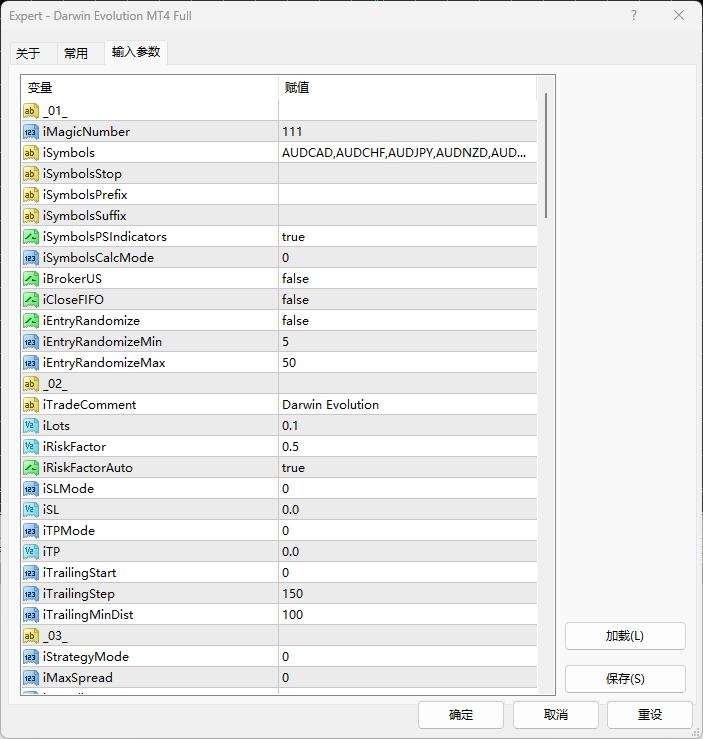
Task: Click the boolean icon beside iRiskFactorAuto
Action: point(31,468)
